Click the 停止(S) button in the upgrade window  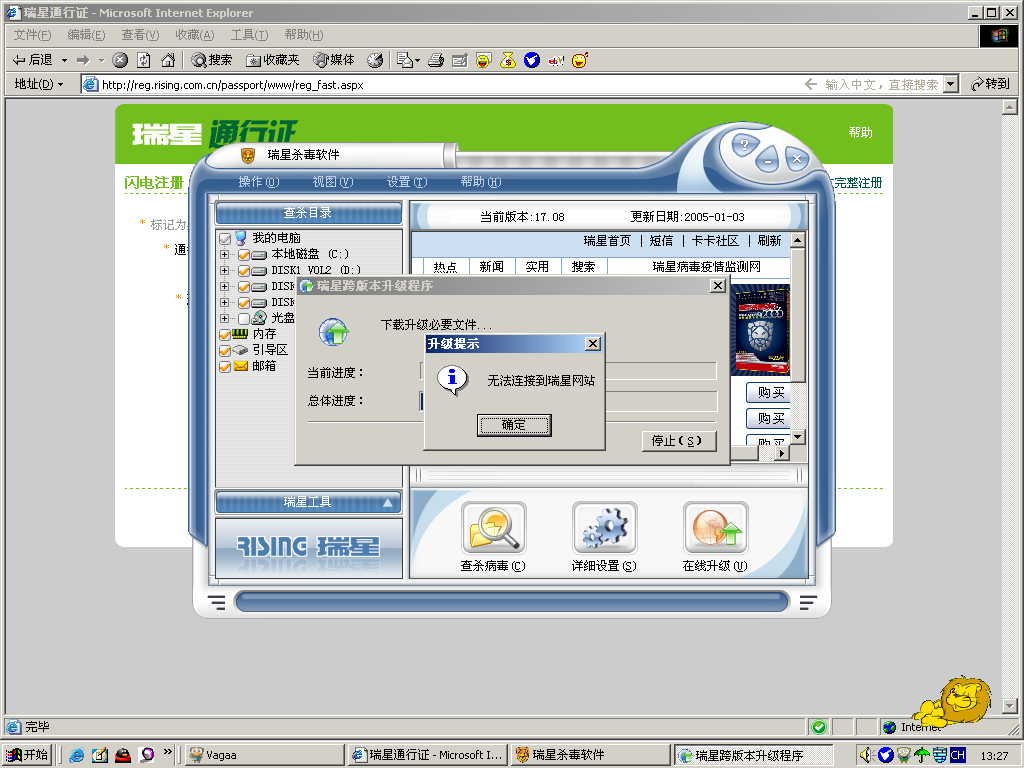tap(677, 441)
